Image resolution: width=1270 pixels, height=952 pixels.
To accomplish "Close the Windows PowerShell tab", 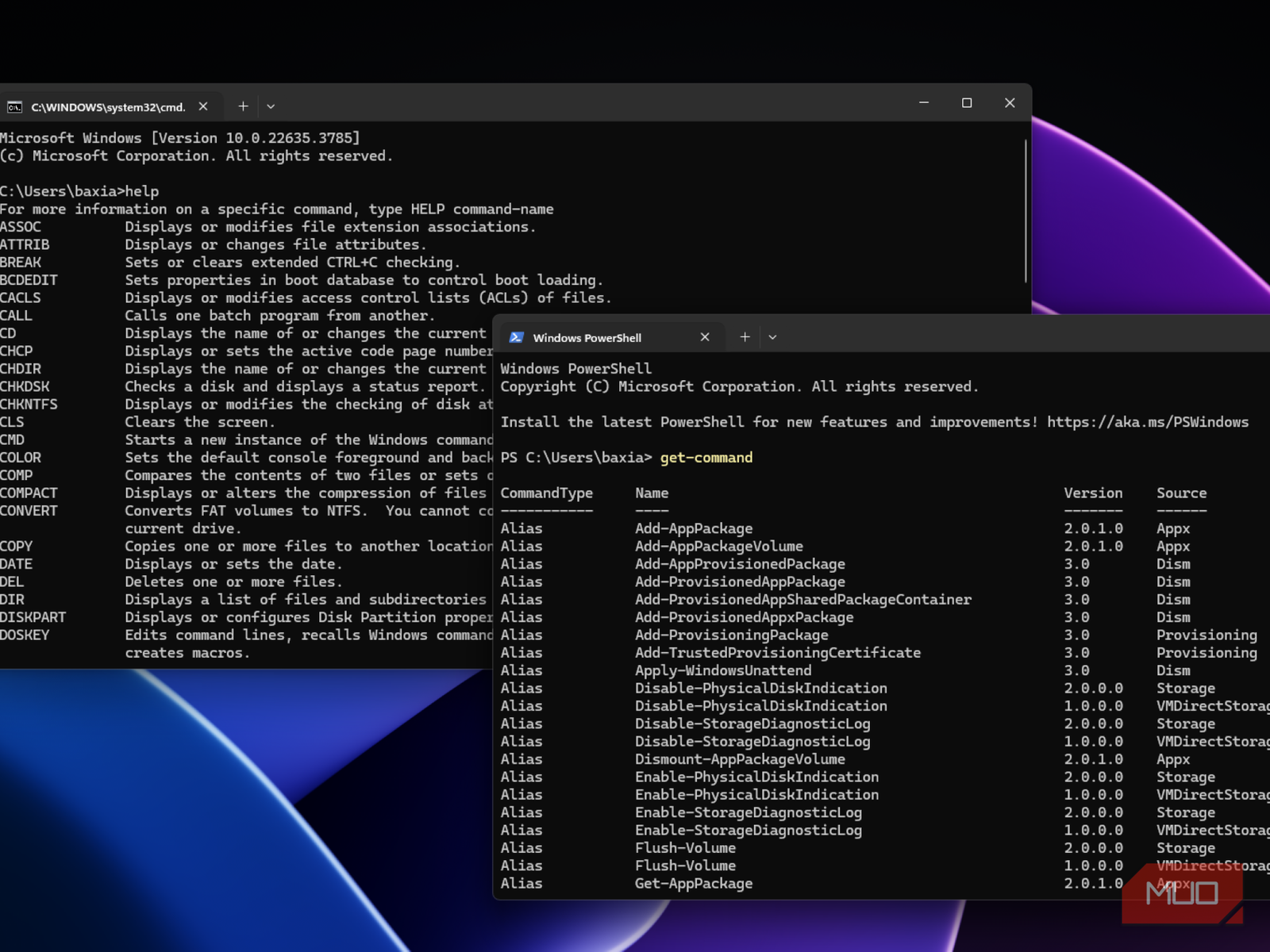I will pos(705,337).
